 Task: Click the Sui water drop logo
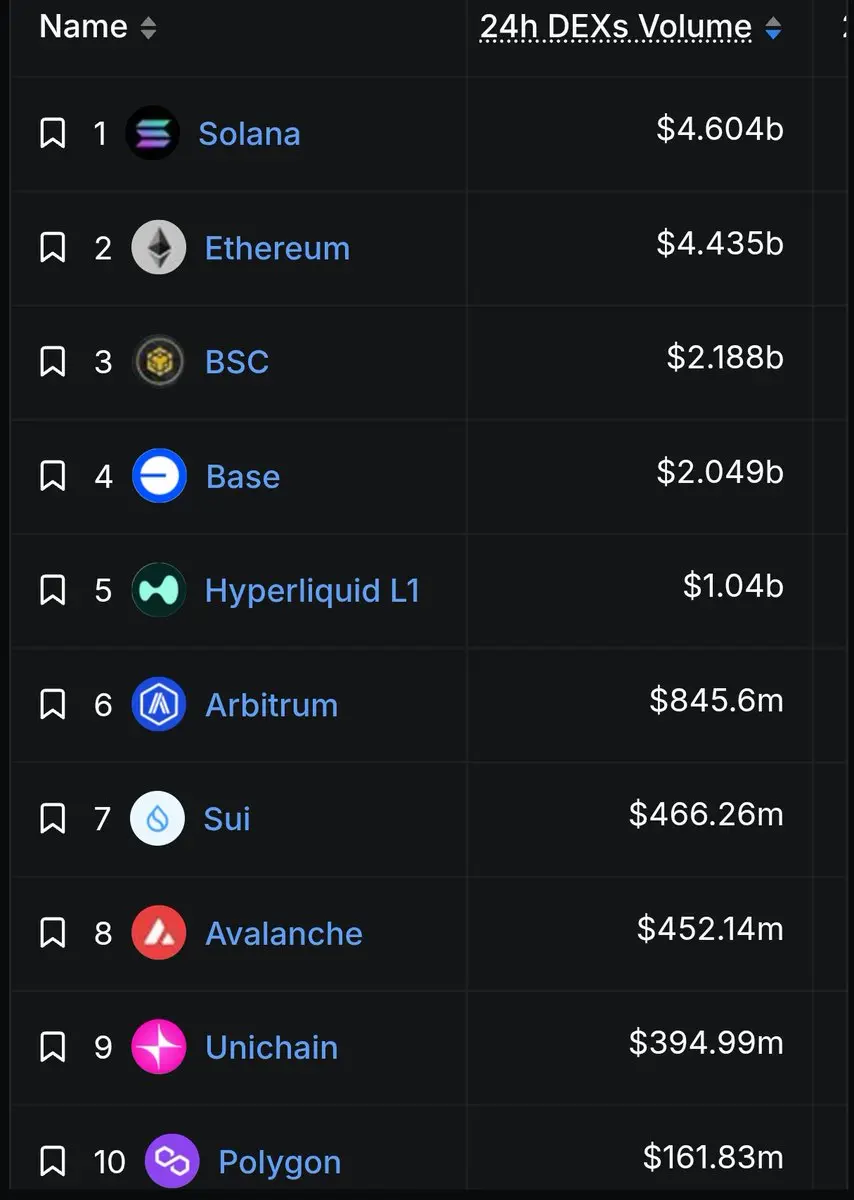[x=158, y=818]
